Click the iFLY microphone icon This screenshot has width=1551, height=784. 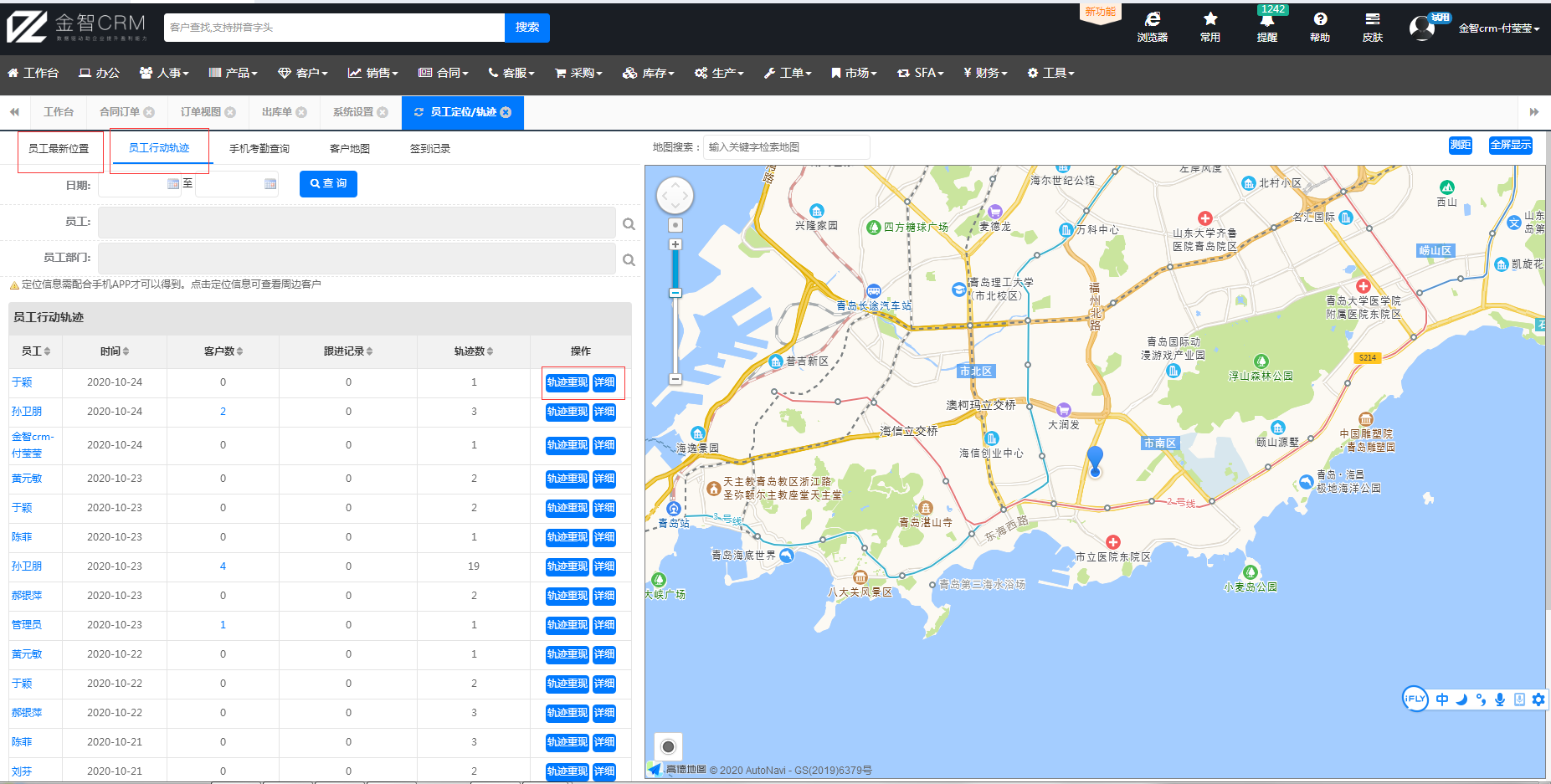point(1500,699)
